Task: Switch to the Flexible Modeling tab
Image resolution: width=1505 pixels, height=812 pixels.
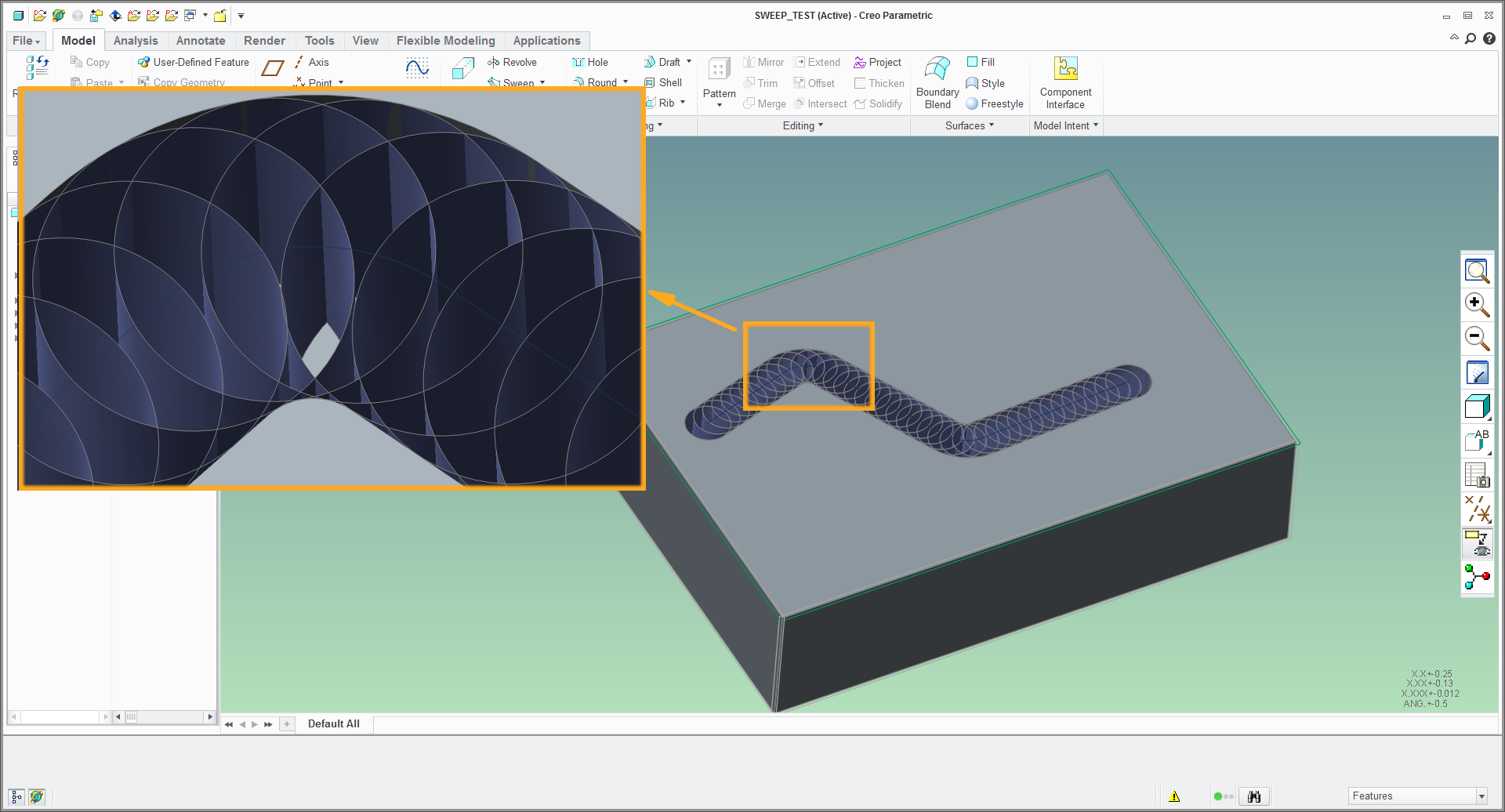Action: click(x=445, y=41)
